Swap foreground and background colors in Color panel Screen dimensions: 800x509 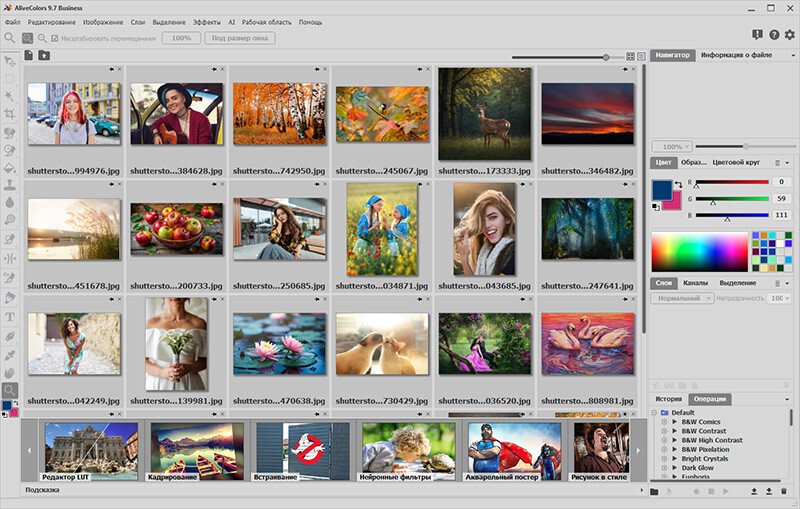pyautogui.click(x=679, y=182)
